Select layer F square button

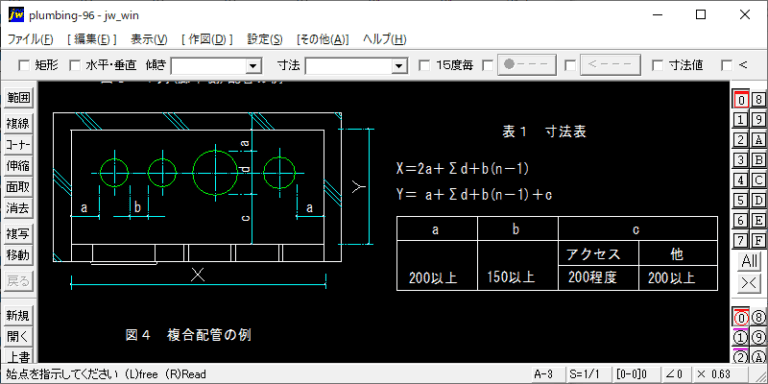click(x=759, y=240)
